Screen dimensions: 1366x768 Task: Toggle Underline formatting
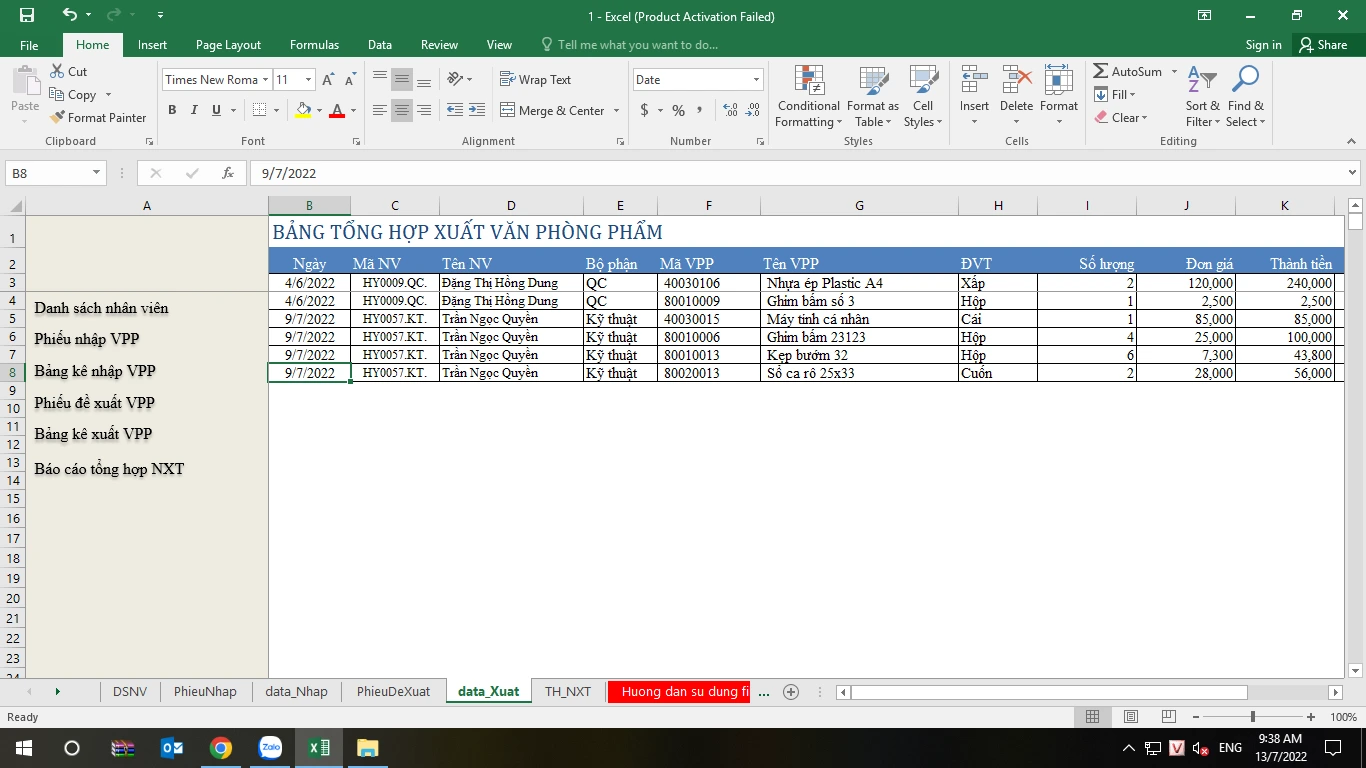click(x=216, y=110)
